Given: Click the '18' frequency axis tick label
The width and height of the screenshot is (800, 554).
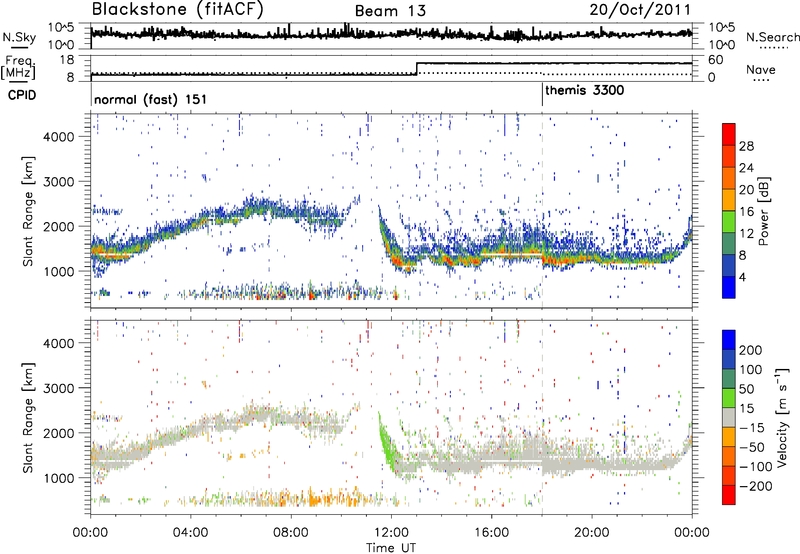Looking at the screenshot, I should point(68,60).
